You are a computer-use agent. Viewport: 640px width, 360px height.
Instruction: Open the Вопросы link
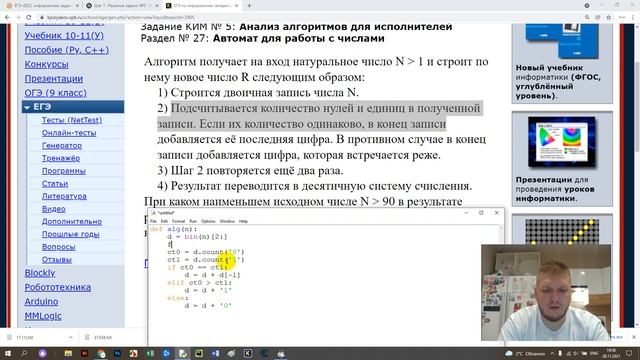[x=58, y=247]
